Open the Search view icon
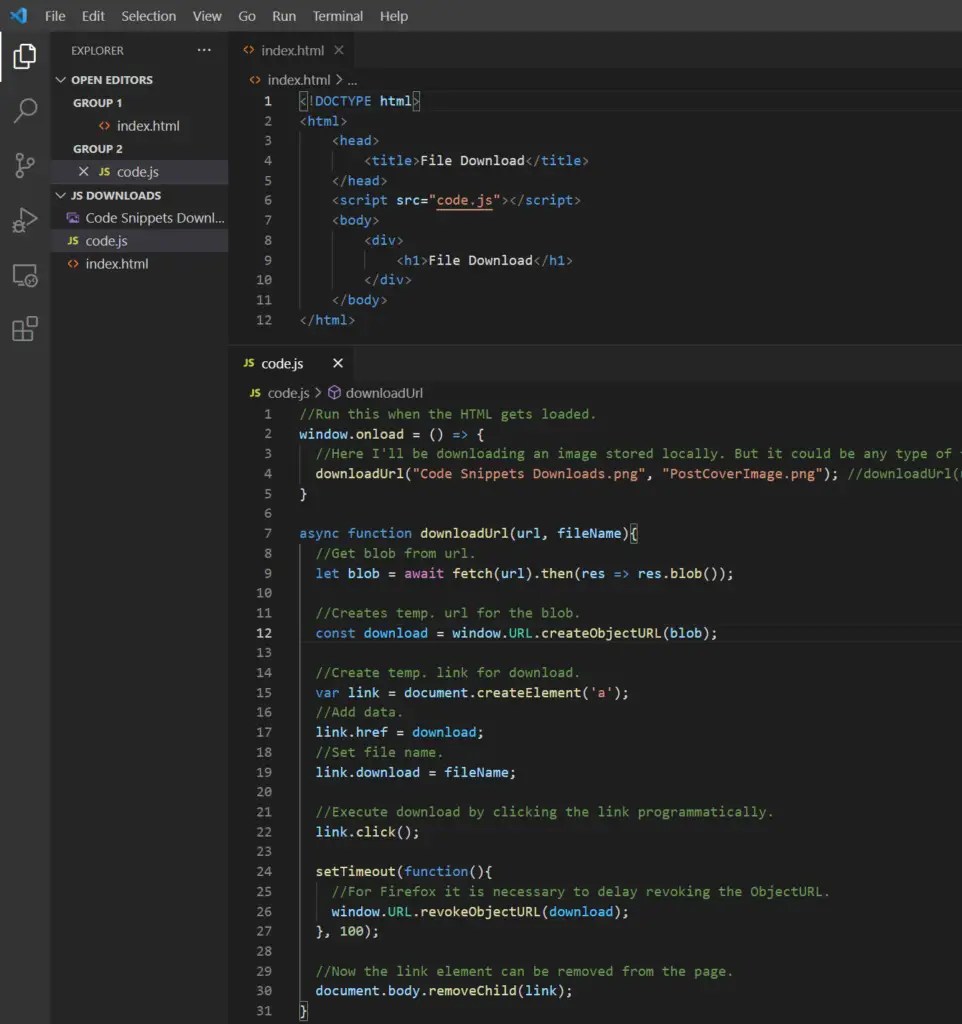This screenshot has width=962, height=1024. click(x=25, y=110)
